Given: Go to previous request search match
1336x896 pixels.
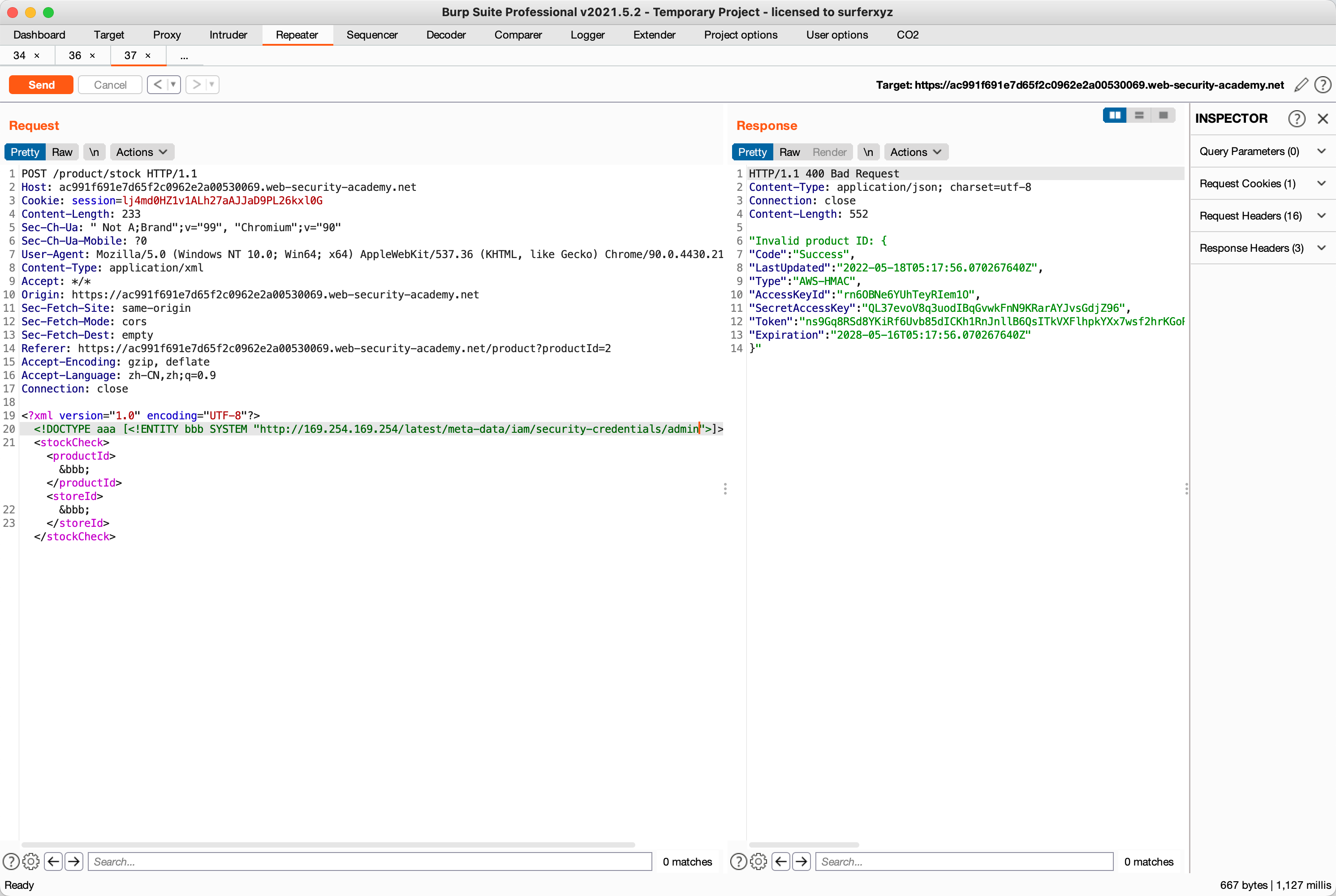Looking at the screenshot, I should tap(54, 862).
